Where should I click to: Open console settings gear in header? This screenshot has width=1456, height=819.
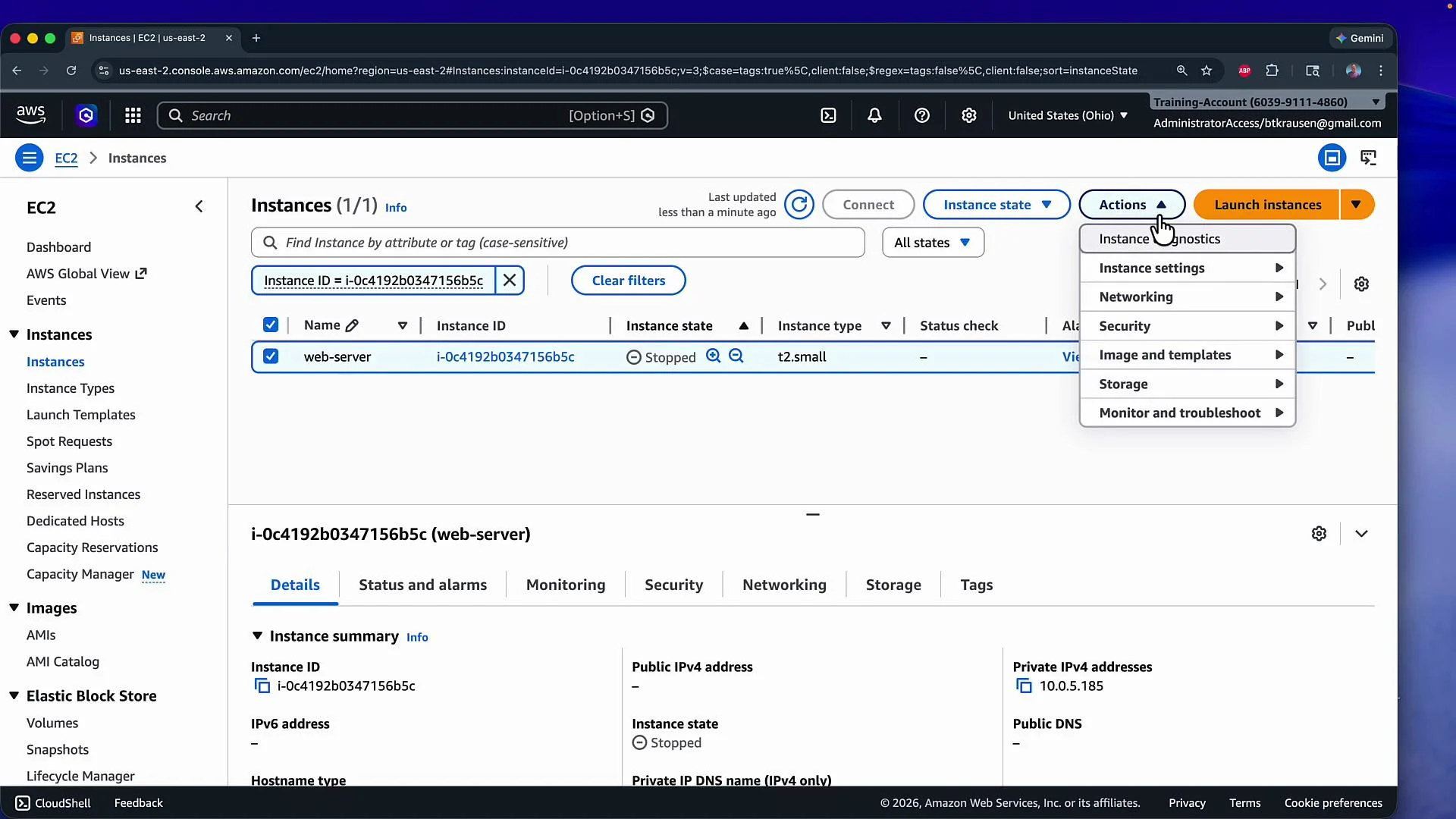coord(968,115)
